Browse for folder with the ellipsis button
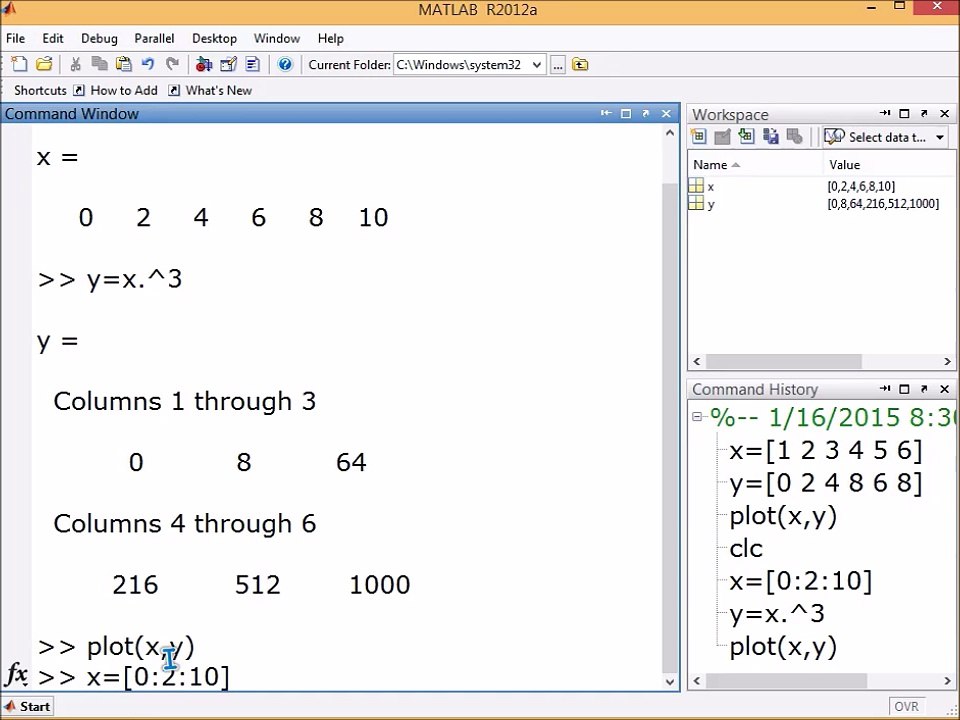The width and height of the screenshot is (960, 720). (557, 64)
